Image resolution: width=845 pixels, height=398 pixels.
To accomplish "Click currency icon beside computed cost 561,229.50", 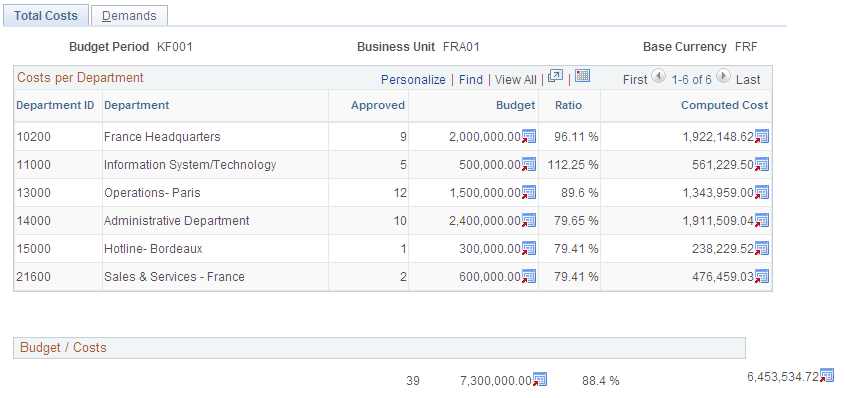I will [762, 165].
